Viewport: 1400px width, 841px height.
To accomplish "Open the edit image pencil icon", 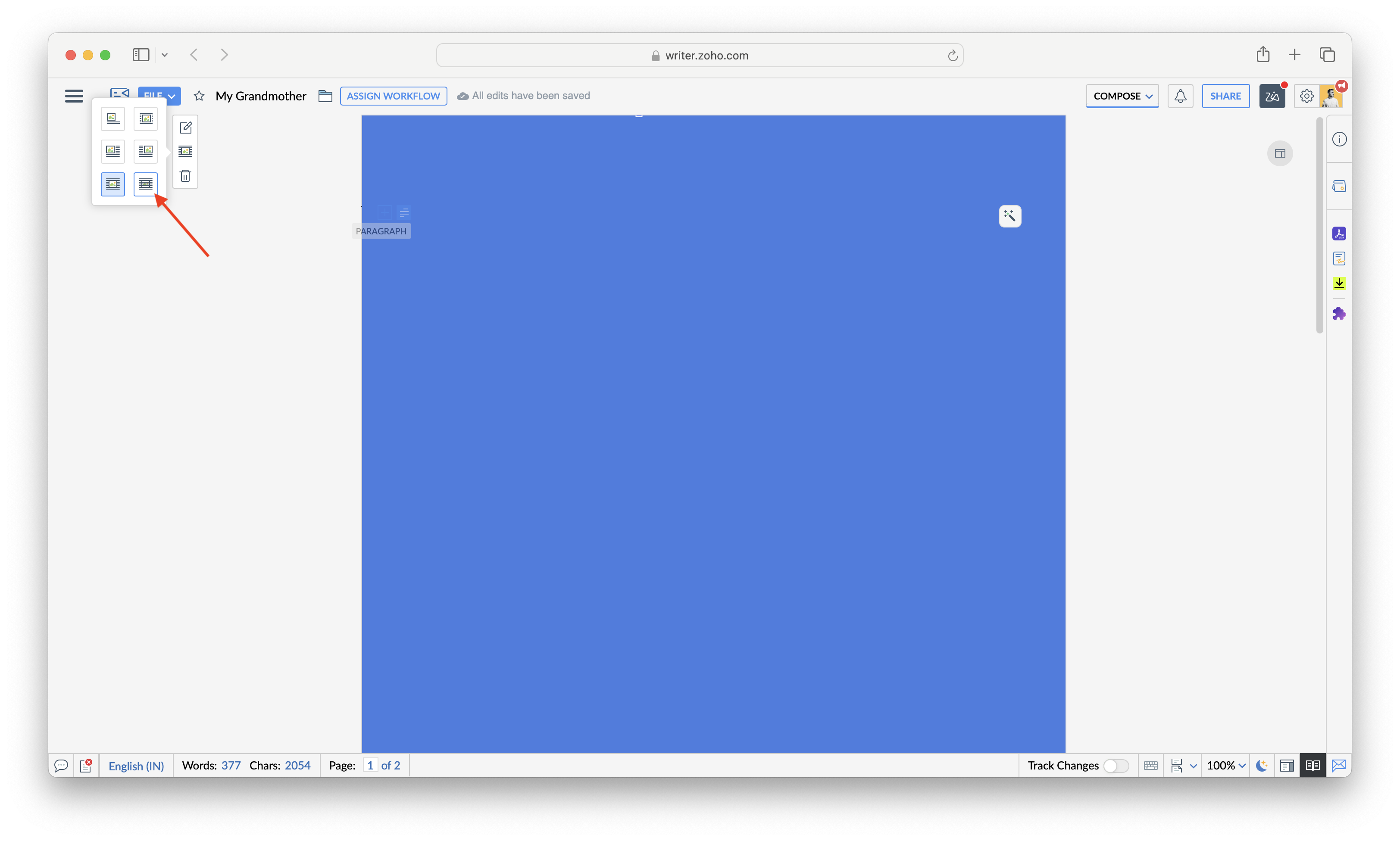I will point(185,128).
